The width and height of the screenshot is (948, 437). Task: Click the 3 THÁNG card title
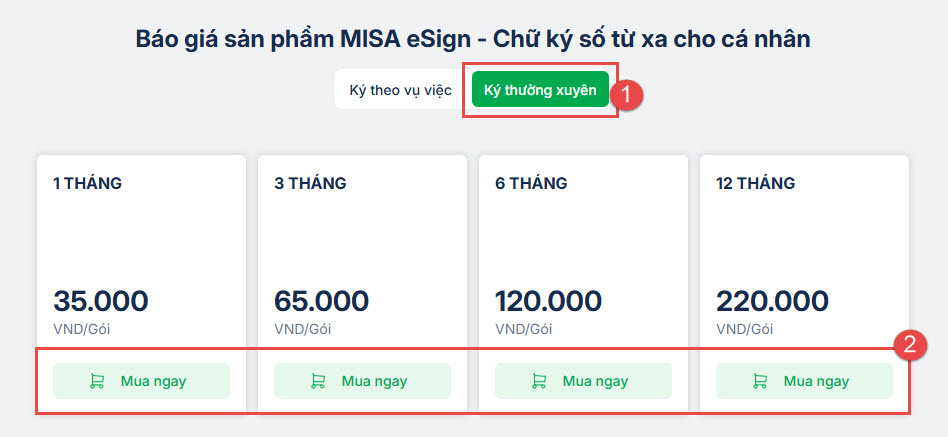(x=309, y=183)
